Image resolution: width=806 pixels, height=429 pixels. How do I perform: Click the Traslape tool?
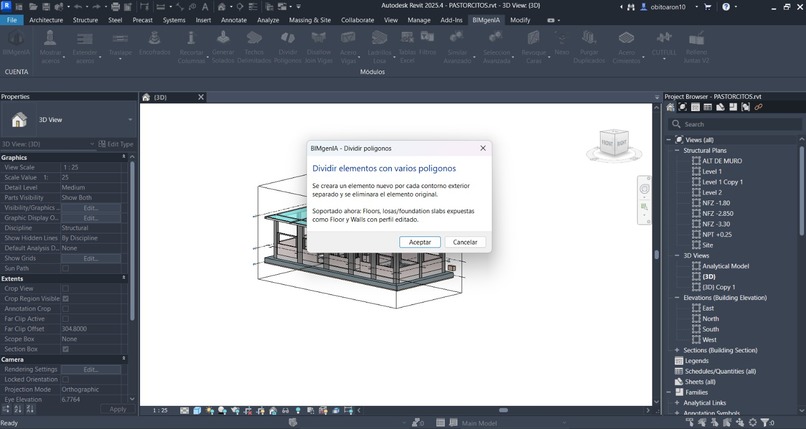pyautogui.click(x=120, y=45)
